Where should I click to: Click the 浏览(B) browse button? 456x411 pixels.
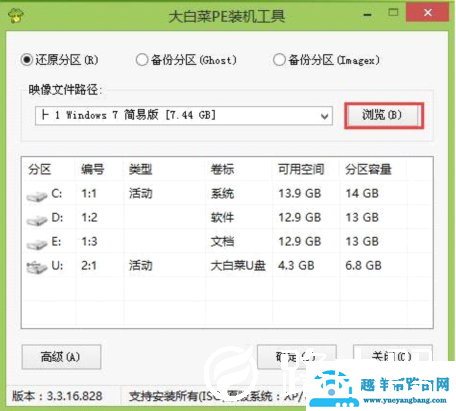click(383, 115)
